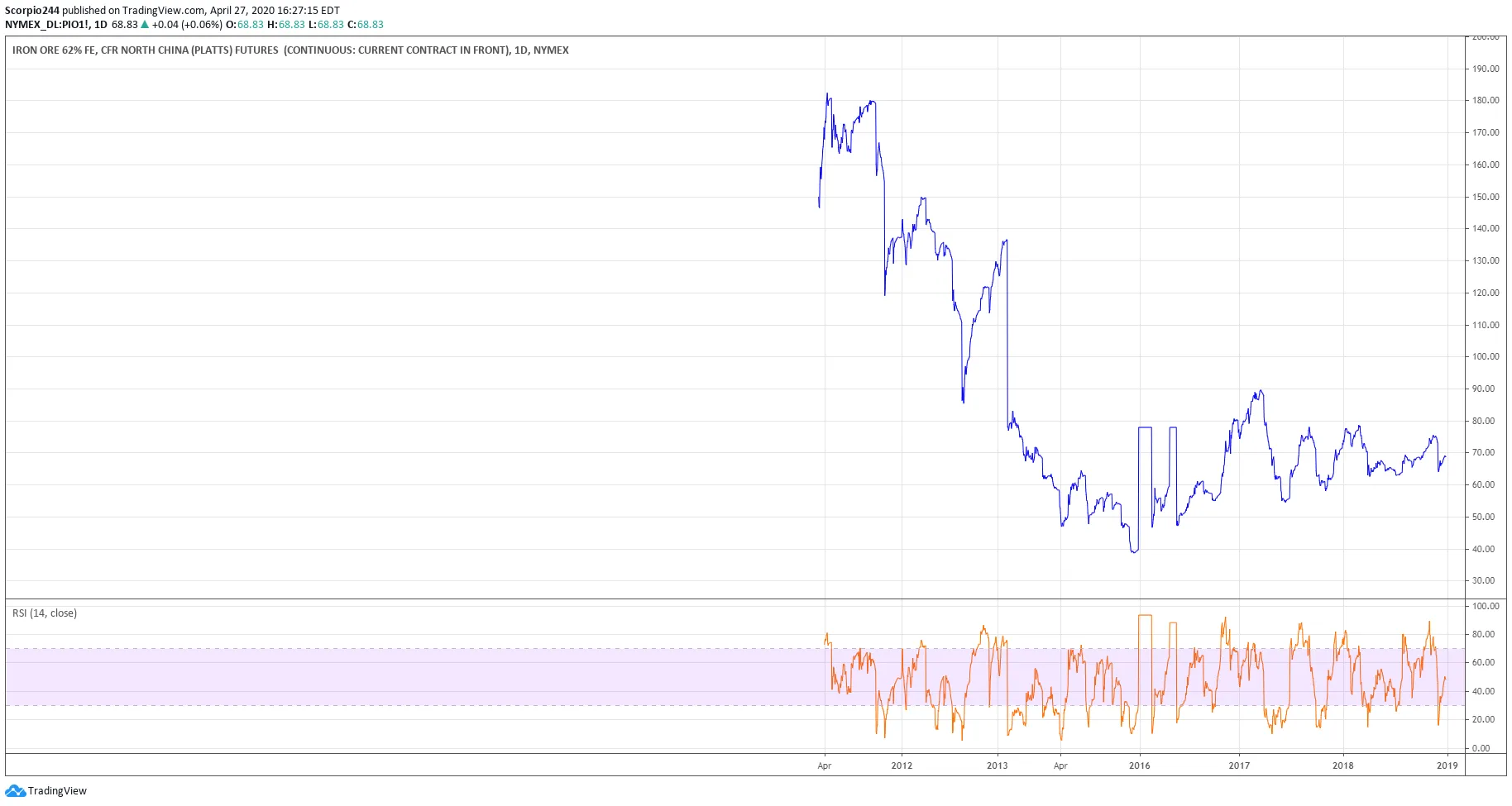Click the RSI 0.00 axis label
This screenshot has height=806, width=1512.
tap(1481, 748)
